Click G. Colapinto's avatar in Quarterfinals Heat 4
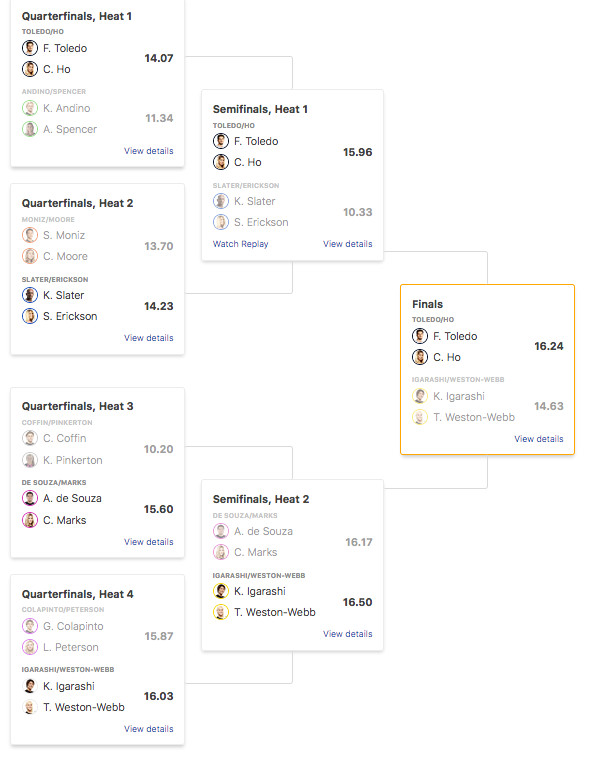591x757 pixels. coord(30,626)
